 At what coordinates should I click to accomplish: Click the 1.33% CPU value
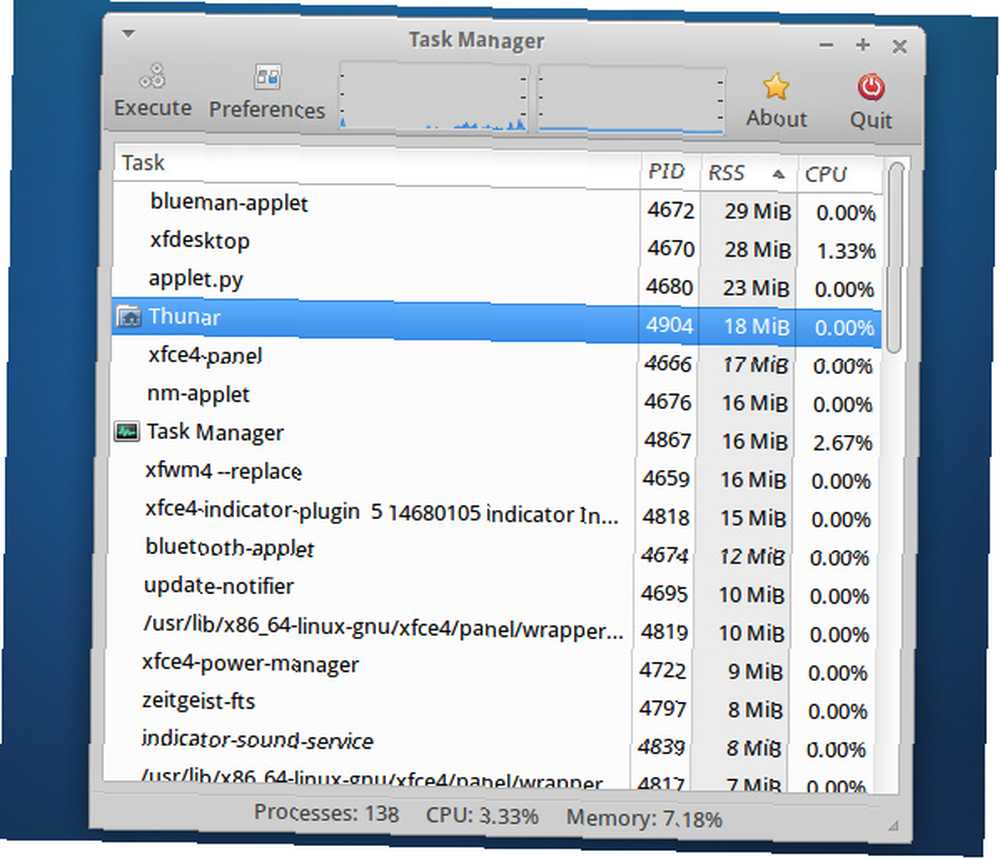pos(846,251)
